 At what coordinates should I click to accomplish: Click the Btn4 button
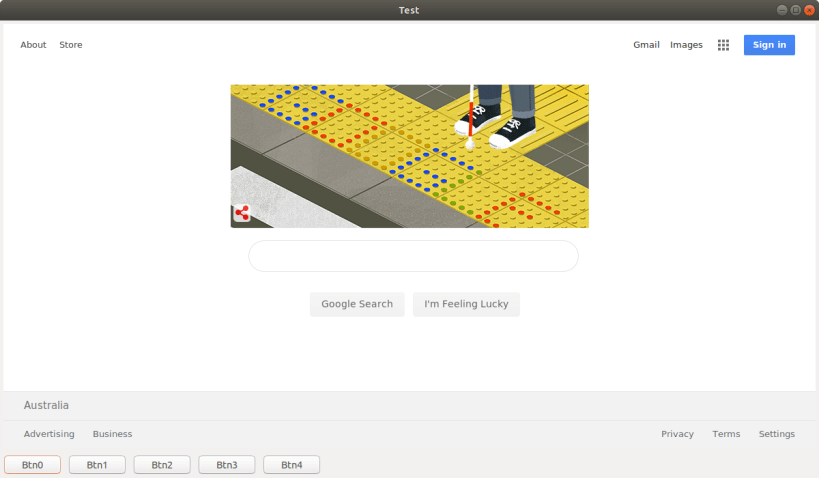click(291, 464)
